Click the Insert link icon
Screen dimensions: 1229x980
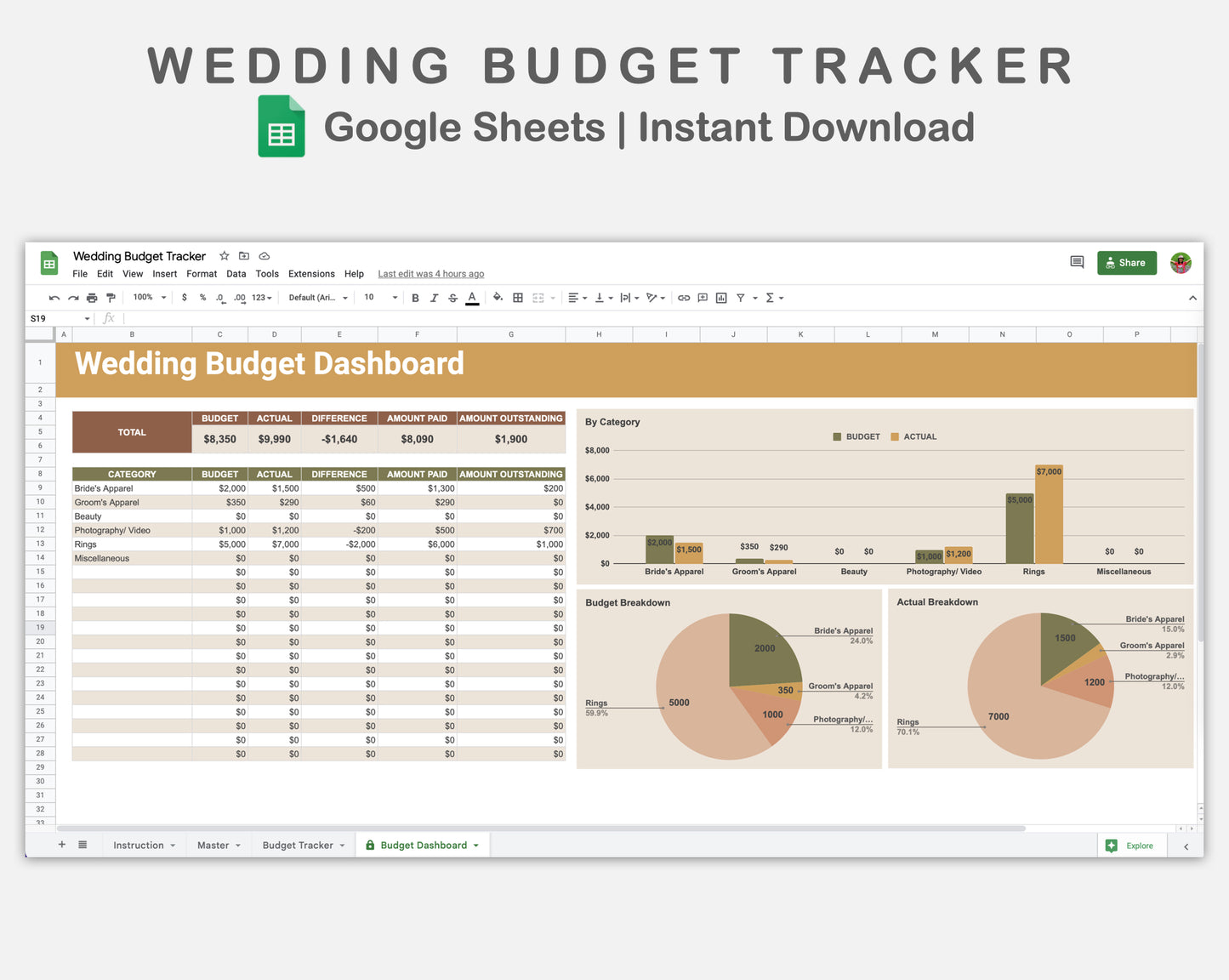coord(683,298)
